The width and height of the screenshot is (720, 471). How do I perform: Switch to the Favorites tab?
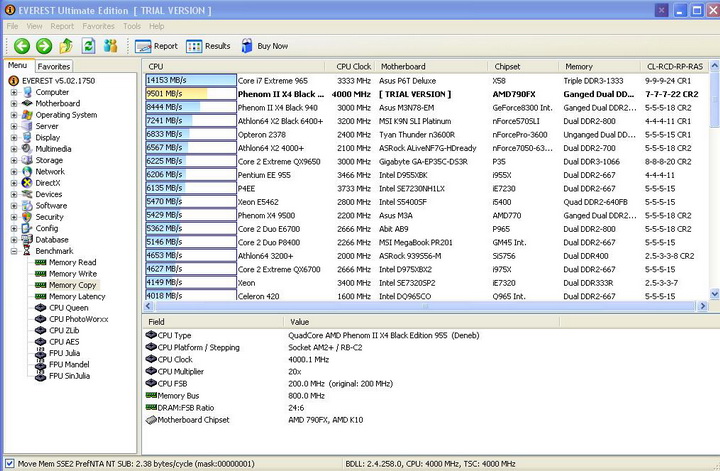click(54, 67)
